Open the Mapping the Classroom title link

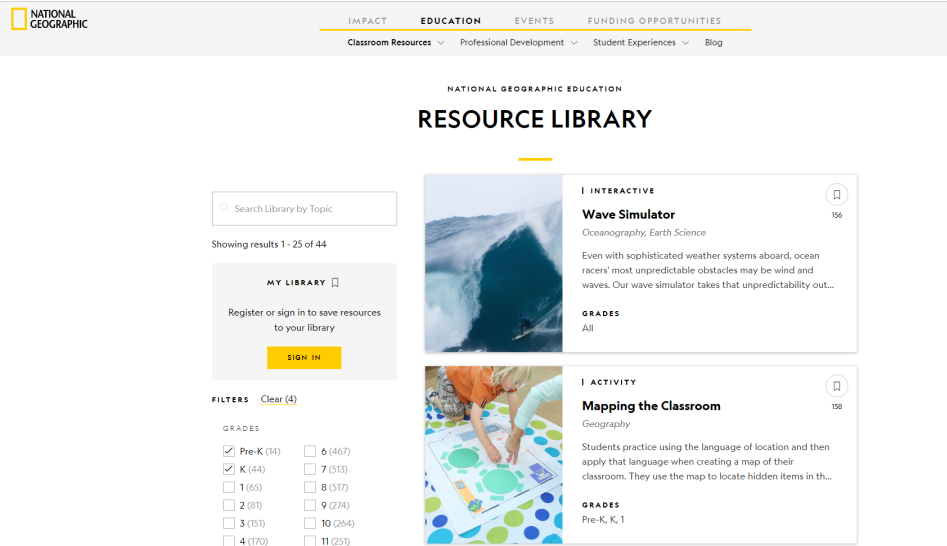tap(651, 406)
